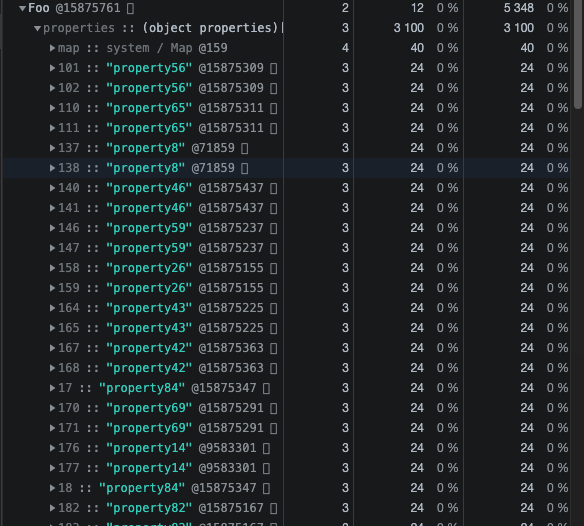Collapse the Foo @15875761 object
584x526 pixels.
pos(22,8)
